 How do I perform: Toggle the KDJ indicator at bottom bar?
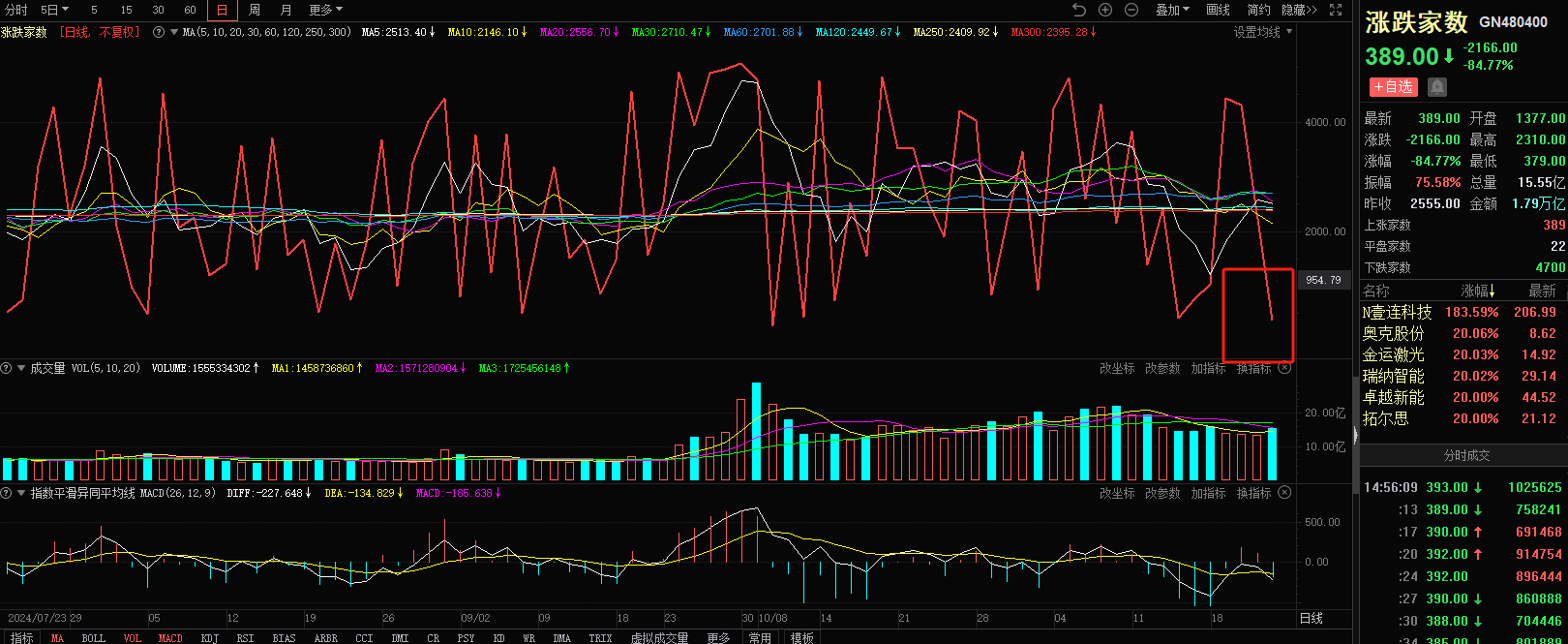click(x=209, y=638)
